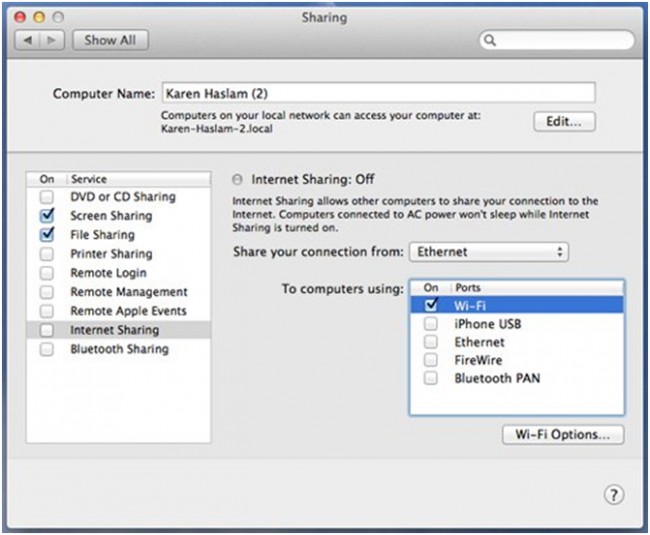Select Remote Management service row
The image size is (650, 535).
coord(128,292)
